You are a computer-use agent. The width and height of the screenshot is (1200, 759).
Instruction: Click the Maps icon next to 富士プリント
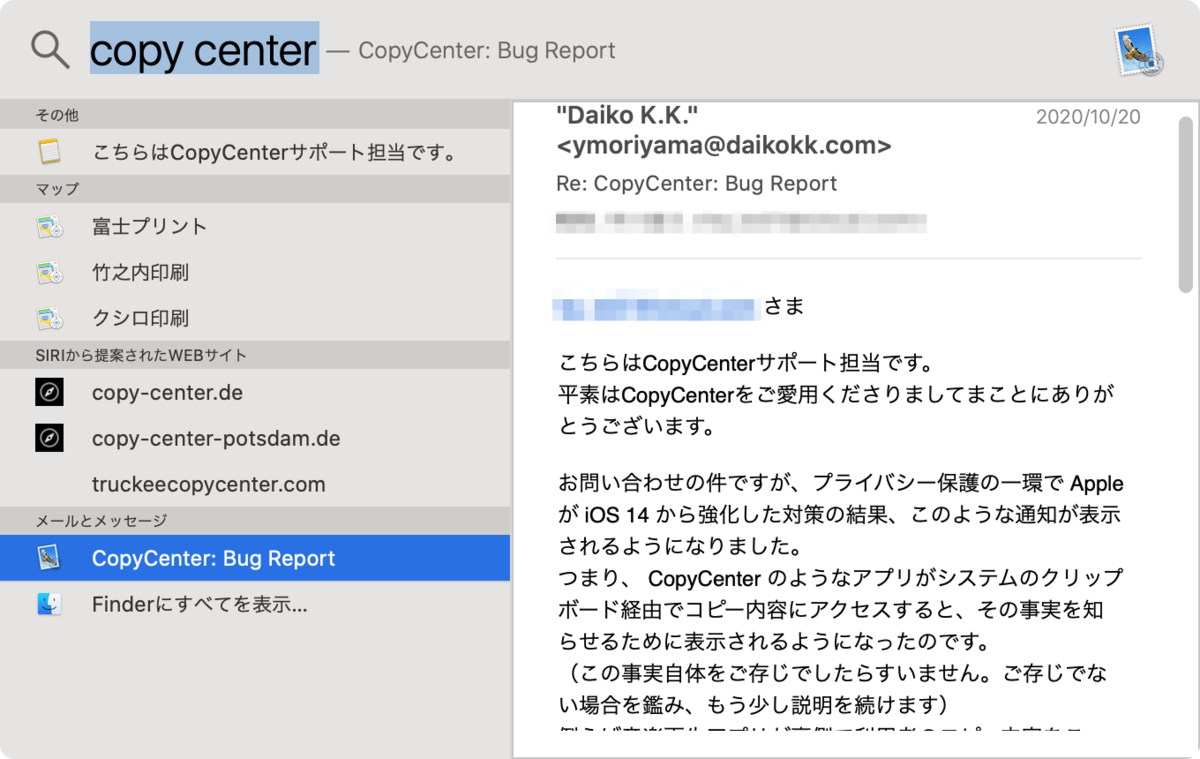49,226
